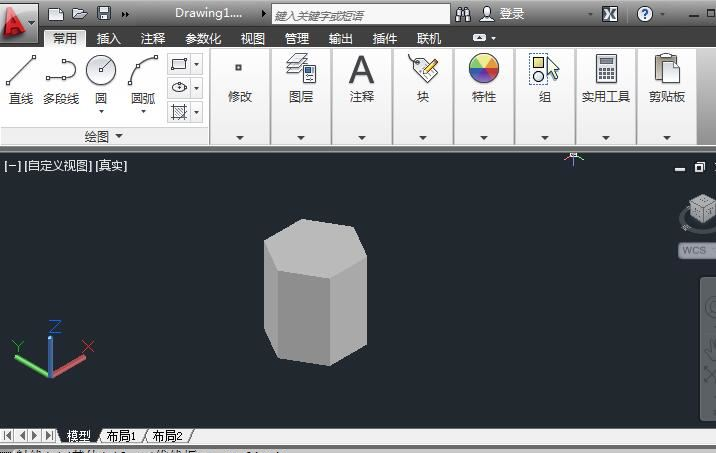Select the 直线 line tool
The width and height of the screenshot is (716, 453).
21,79
